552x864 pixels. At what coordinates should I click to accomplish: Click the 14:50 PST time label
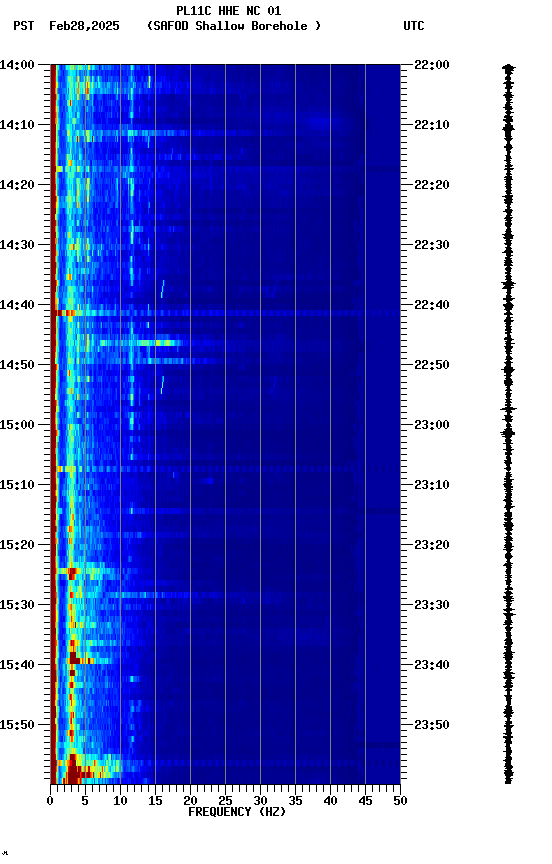(17, 365)
